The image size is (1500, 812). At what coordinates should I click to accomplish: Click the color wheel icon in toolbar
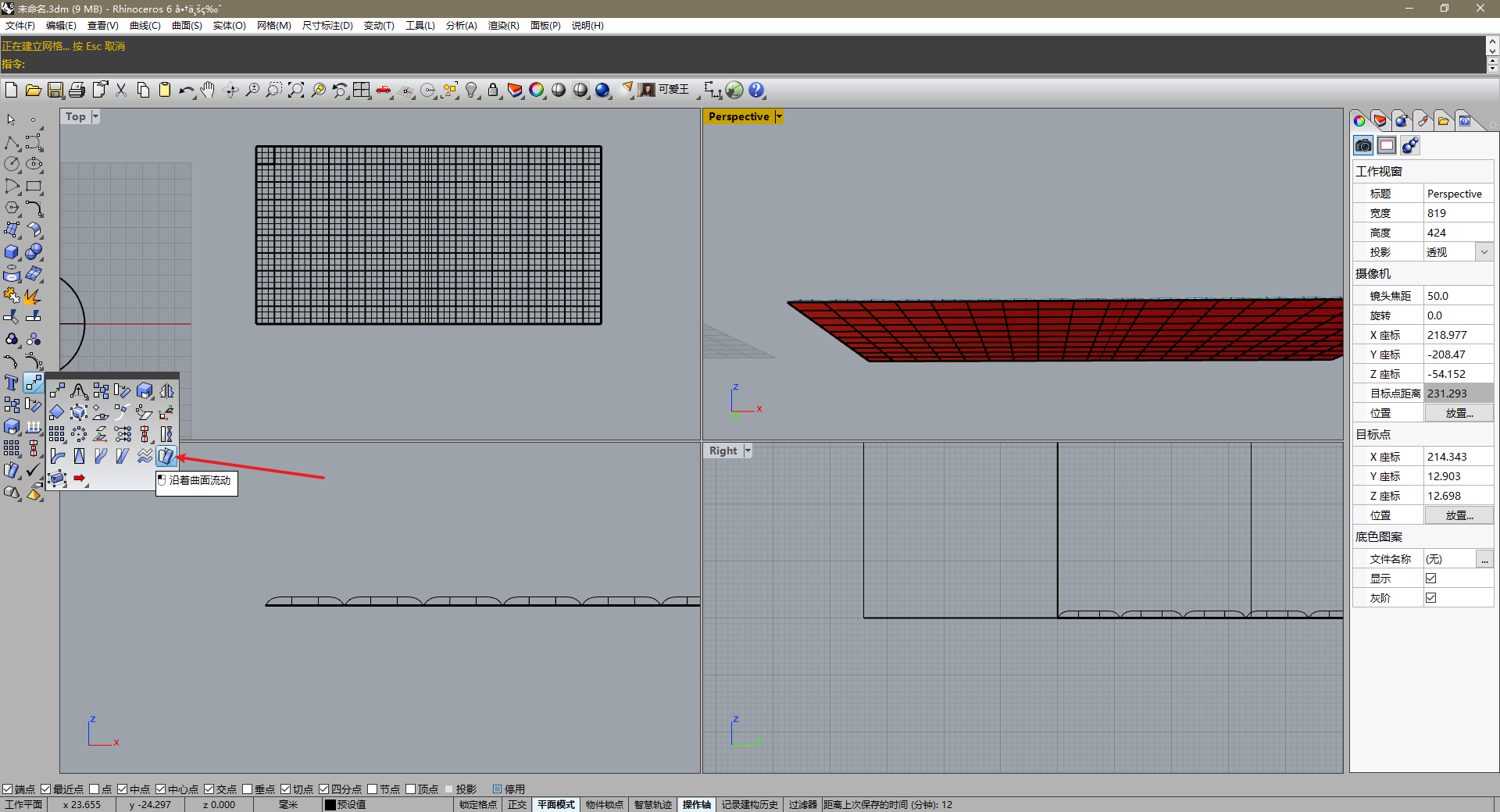pos(537,91)
